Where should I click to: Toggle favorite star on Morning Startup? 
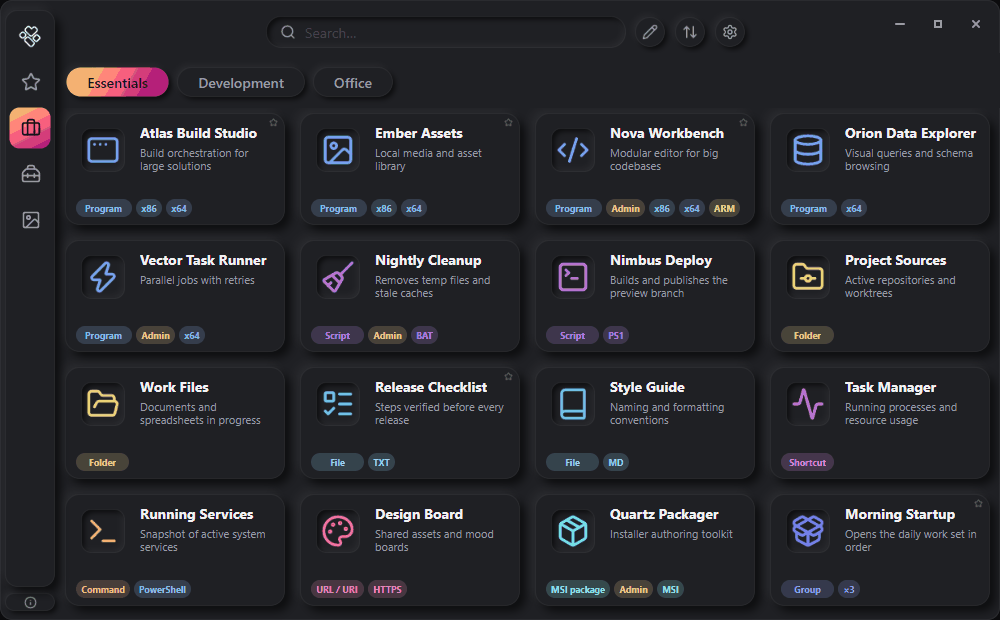tap(978, 503)
